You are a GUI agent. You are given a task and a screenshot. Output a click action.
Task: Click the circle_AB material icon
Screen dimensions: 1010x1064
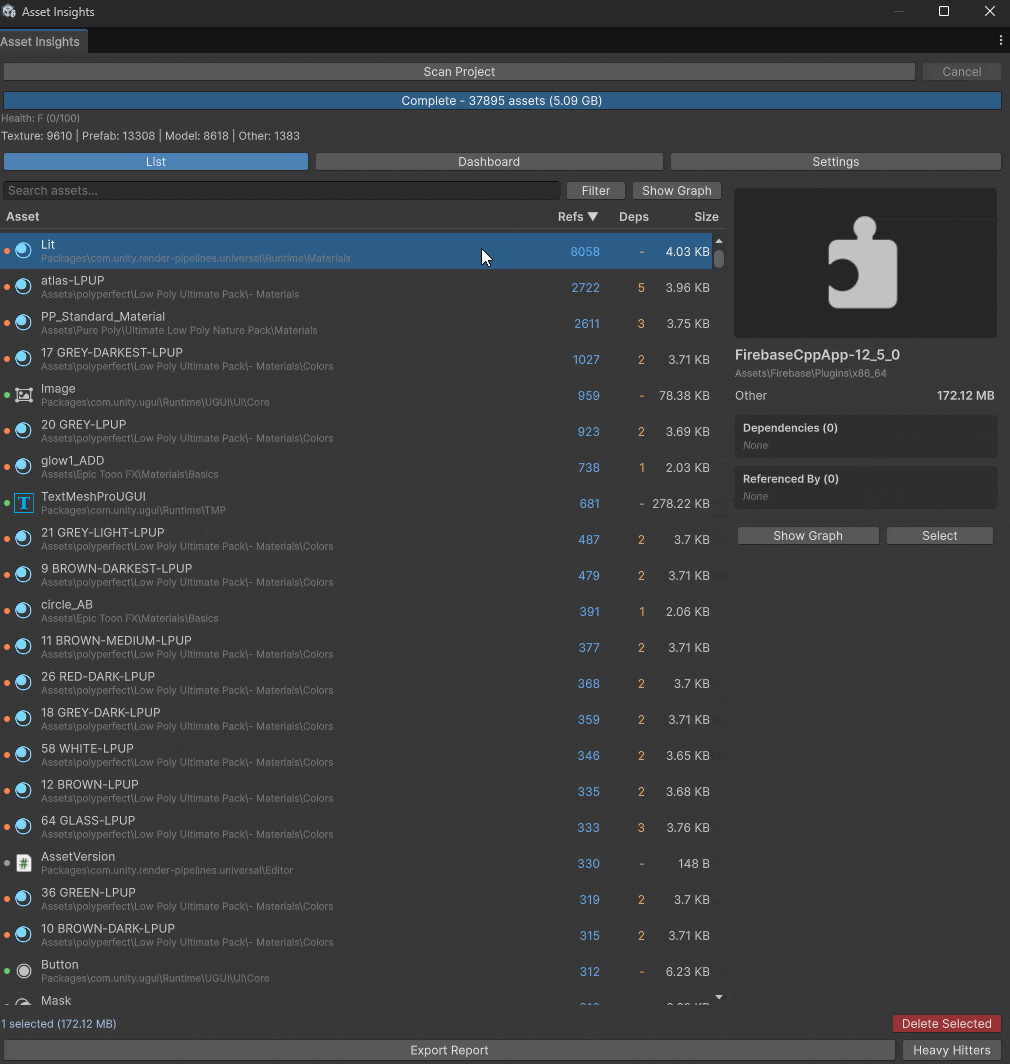click(x=24, y=610)
